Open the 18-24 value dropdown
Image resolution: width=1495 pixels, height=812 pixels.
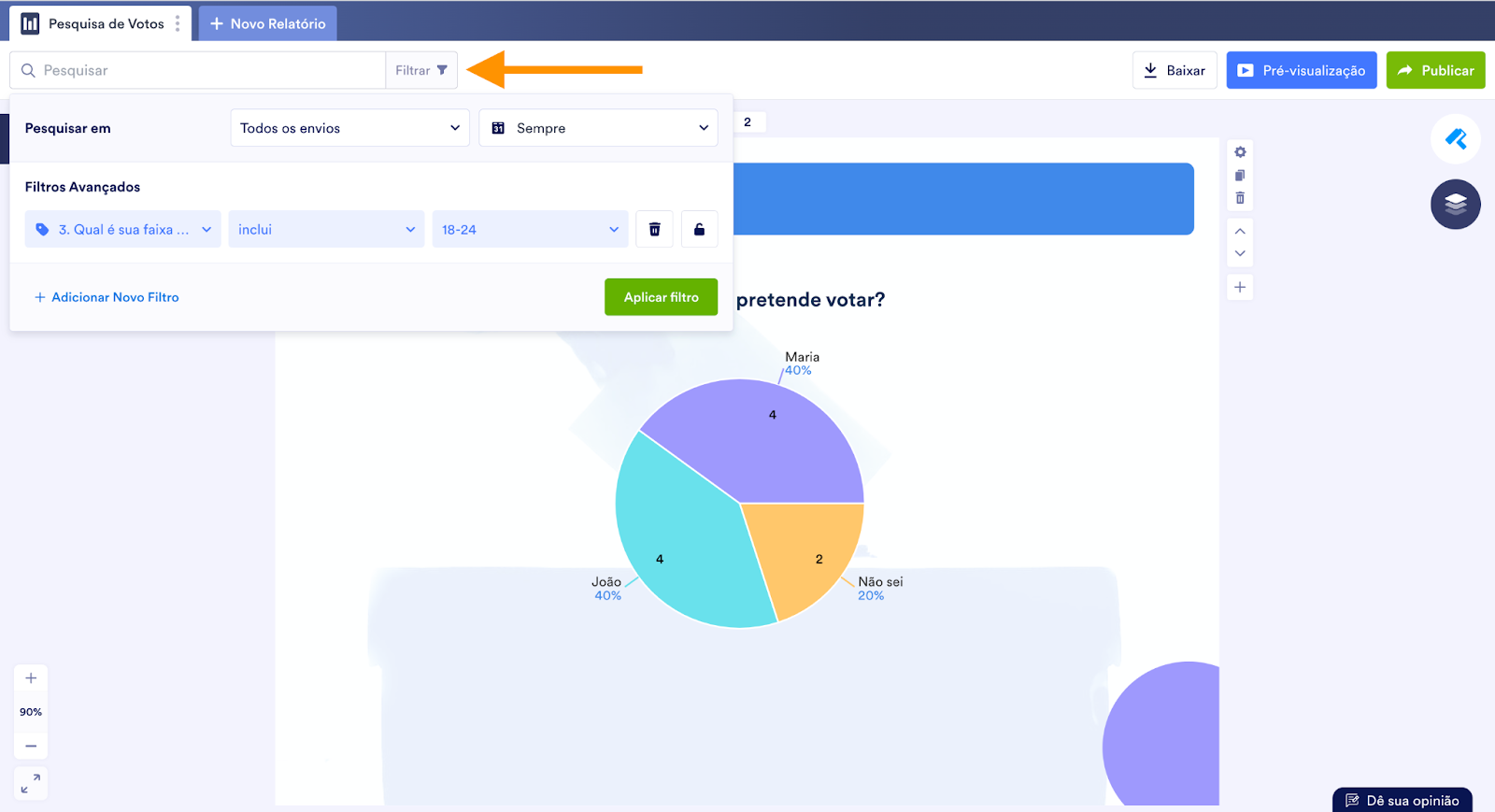point(530,229)
